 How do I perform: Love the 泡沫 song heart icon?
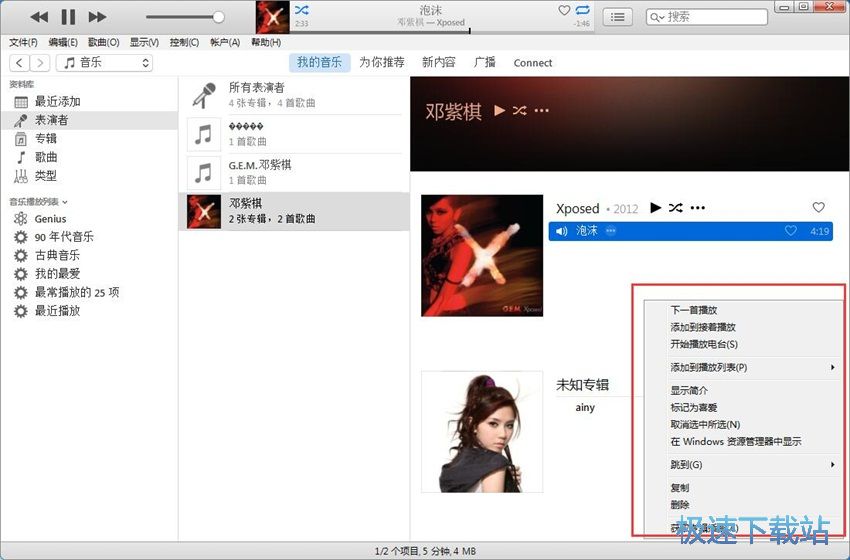coord(791,231)
